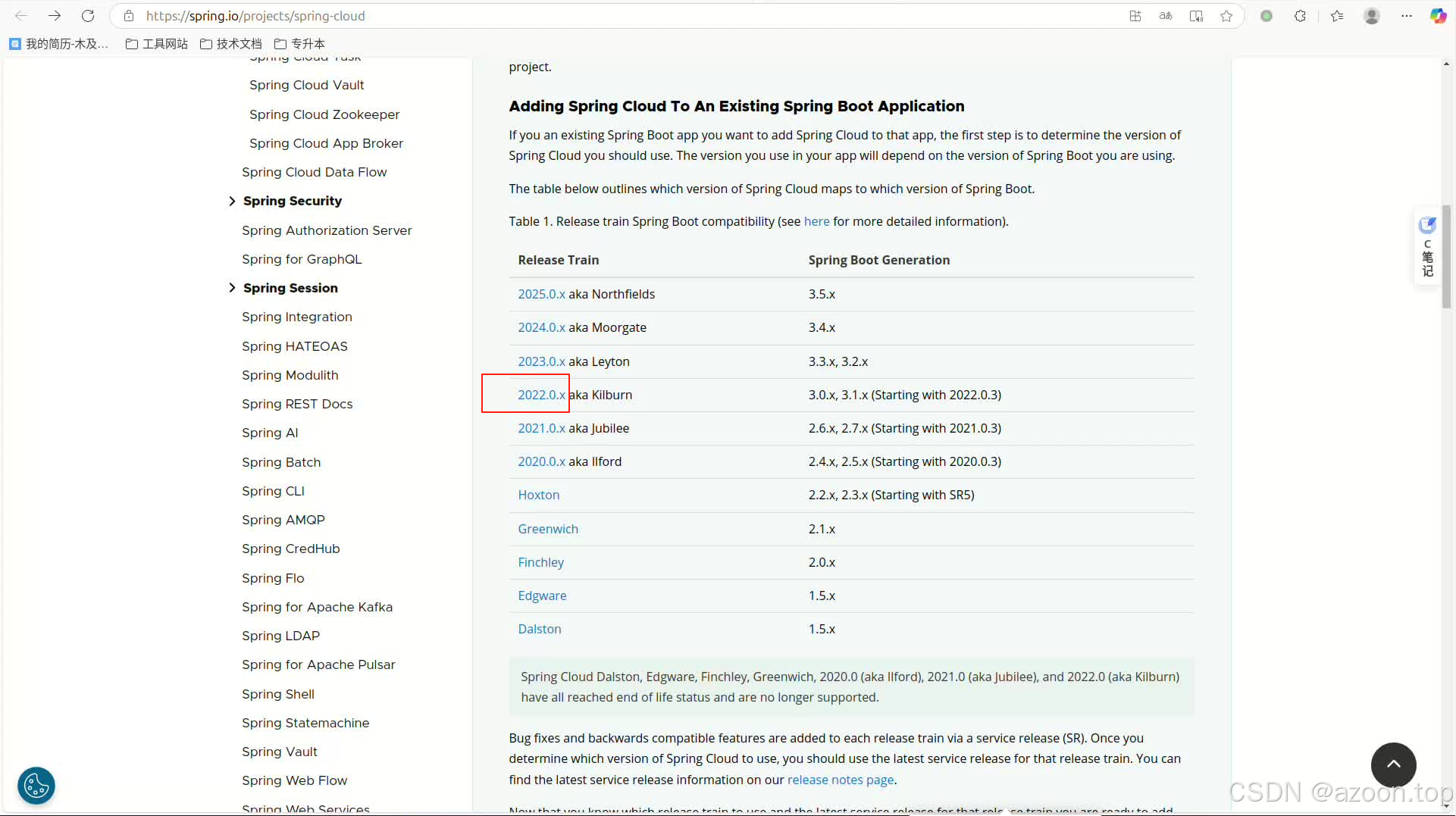Viewport: 1456px width, 816px height.
Task: Reload the page with refresh icon
Action: pyautogui.click(x=88, y=16)
